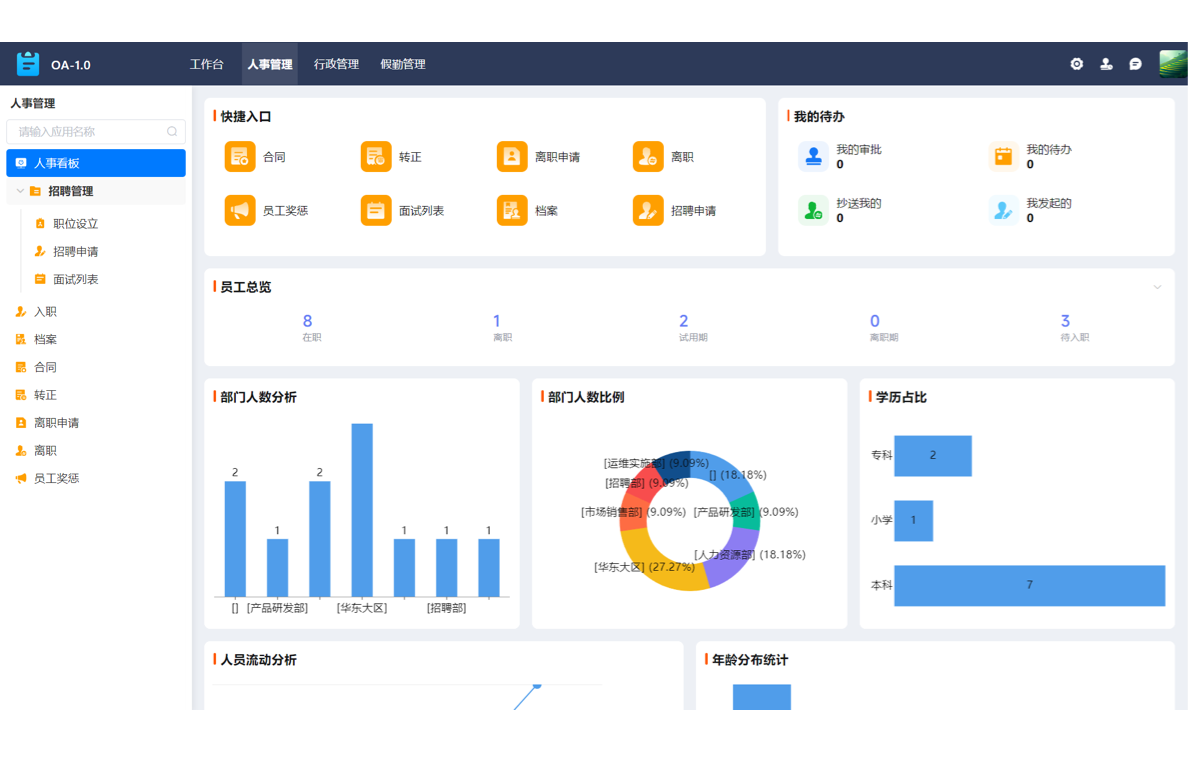Open the 合同 quick entry icon
The height and width of the screenshot is (760, 1200).
[x=240, y=157]
